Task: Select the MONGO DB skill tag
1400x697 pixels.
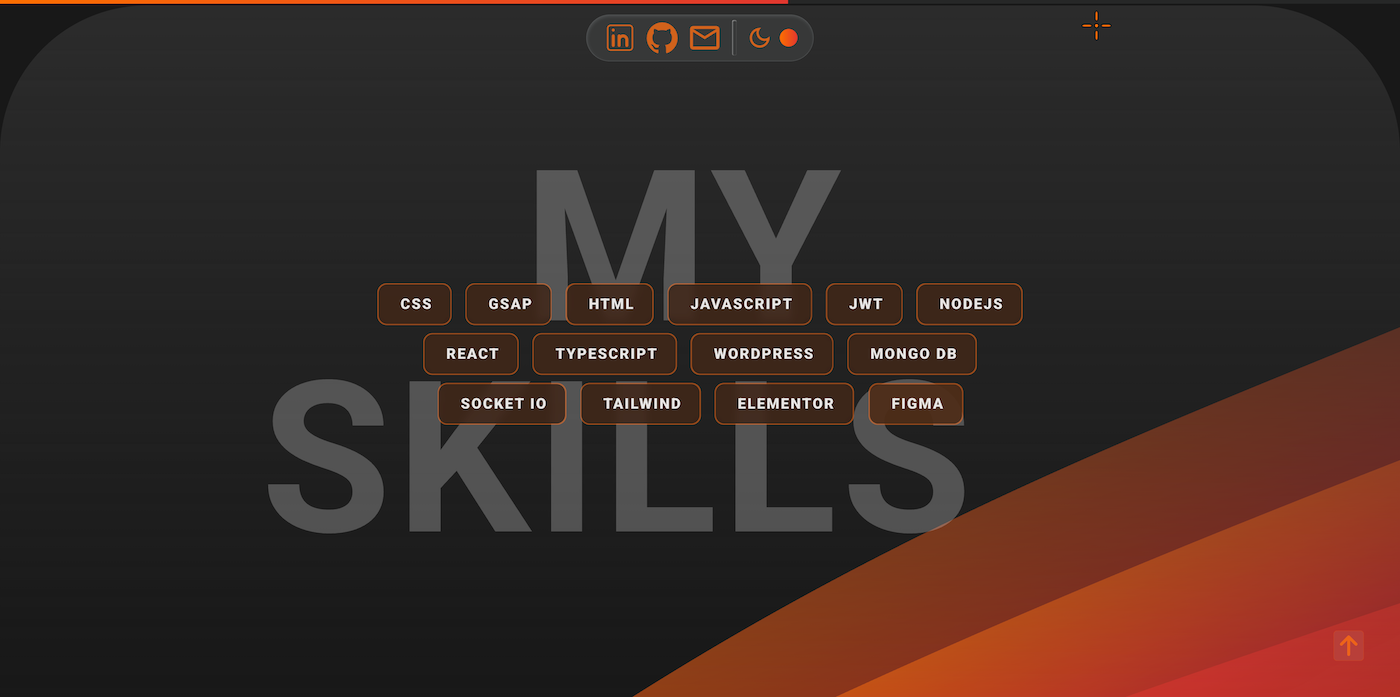Action: (911, 353)
